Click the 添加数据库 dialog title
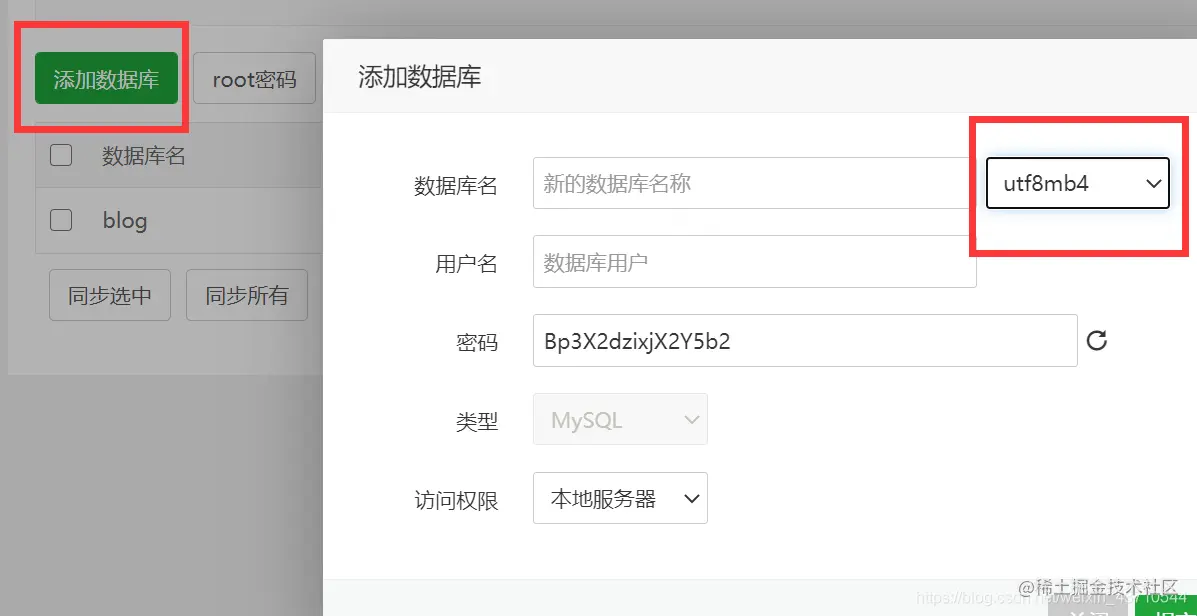Viewport: 1197px width, 616px height. (420, 77)
